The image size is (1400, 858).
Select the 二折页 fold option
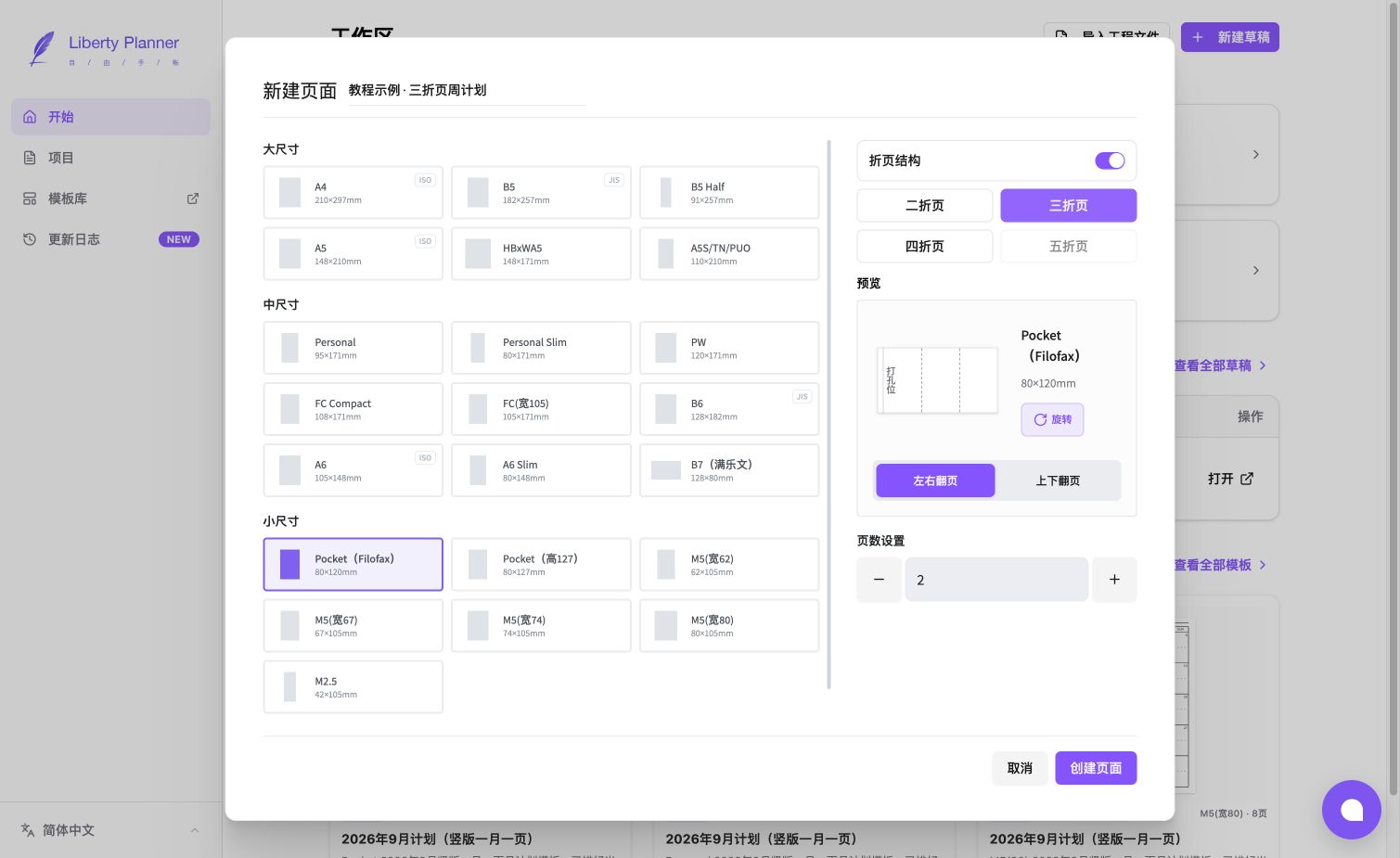tap(925, 206)
